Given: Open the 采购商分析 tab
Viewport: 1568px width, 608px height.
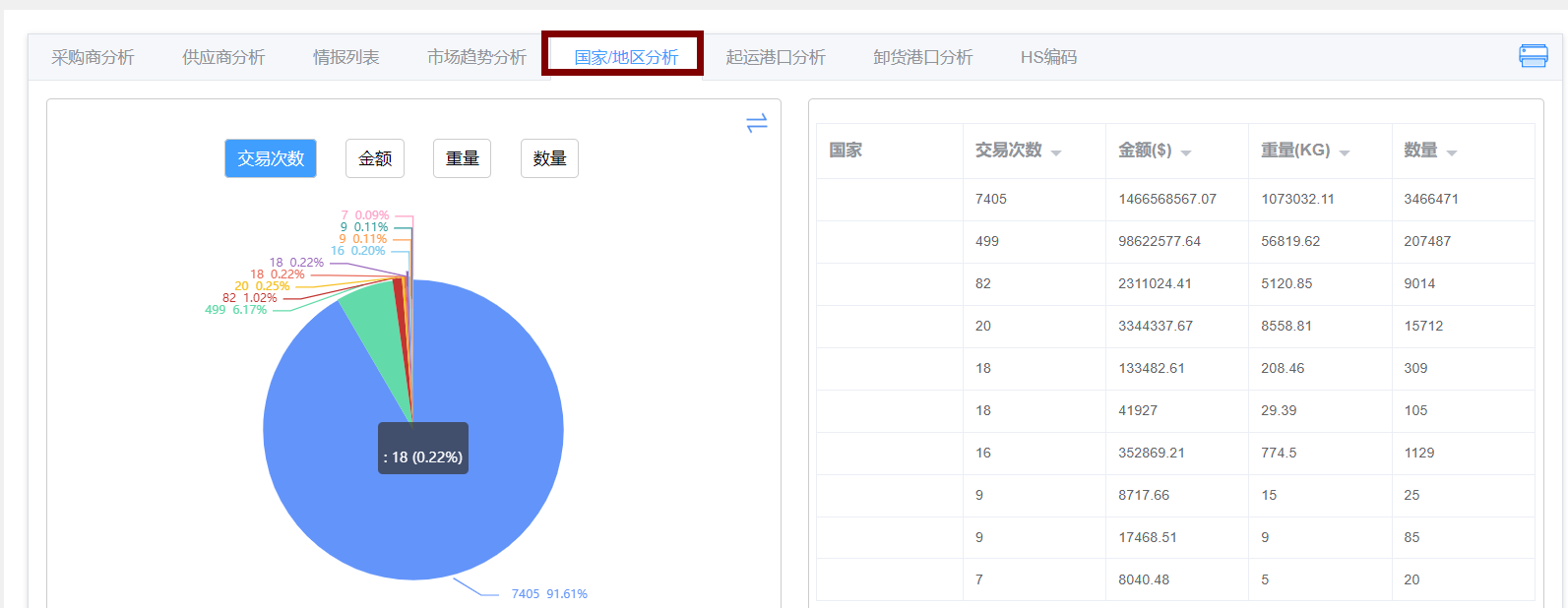Looking at the screenshot, I should pos(93,57).
